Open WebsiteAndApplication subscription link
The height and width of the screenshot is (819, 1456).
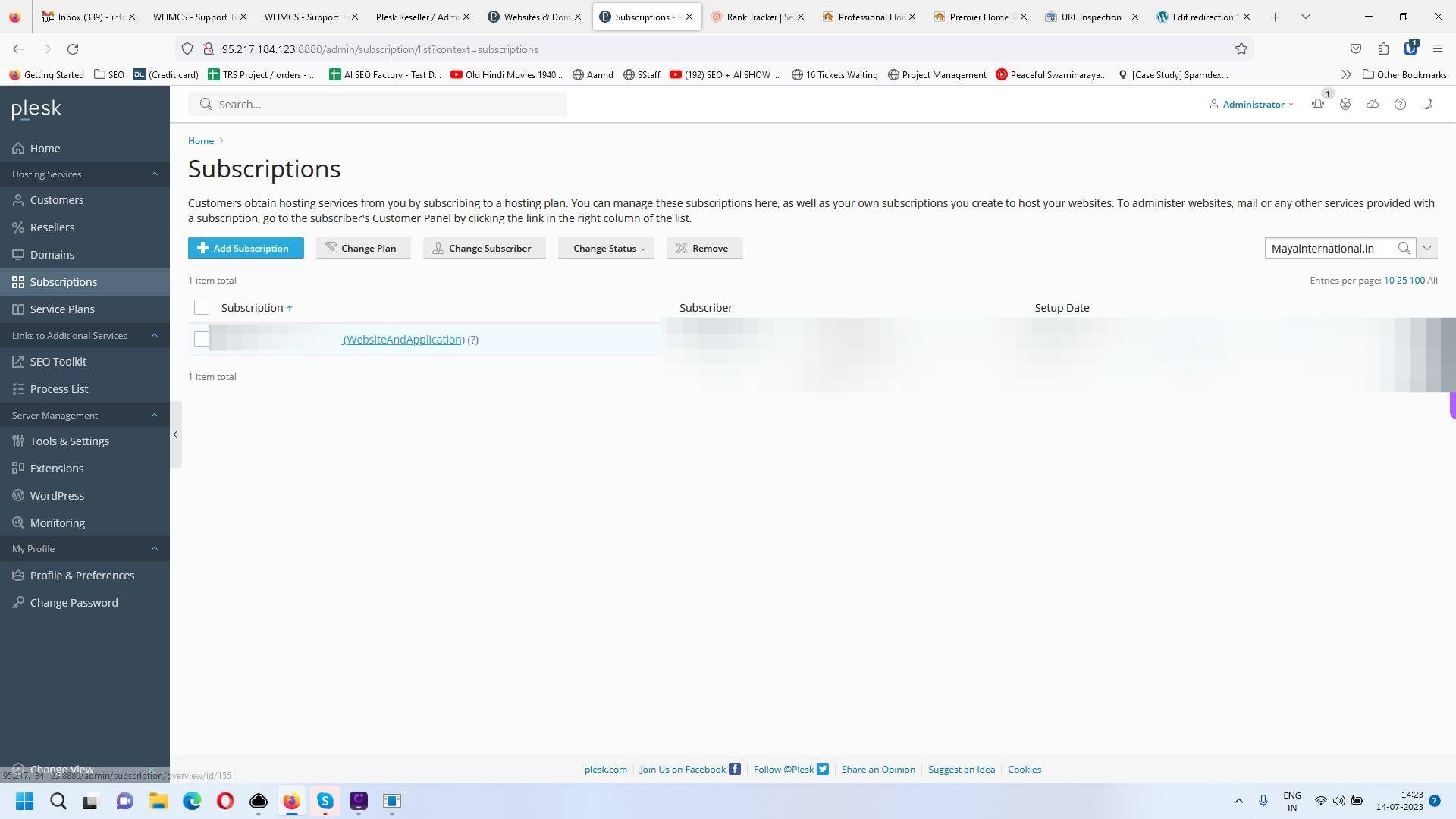(403, 340)
